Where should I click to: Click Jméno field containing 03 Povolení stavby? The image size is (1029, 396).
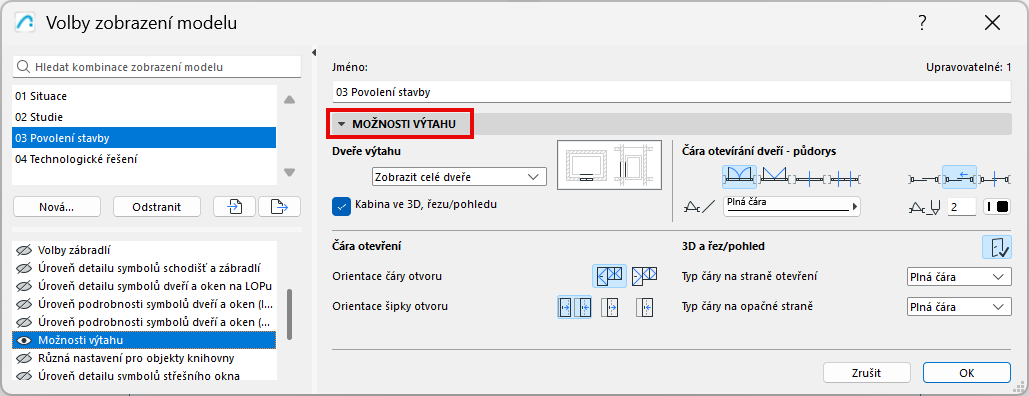click(x=672, y=92)
